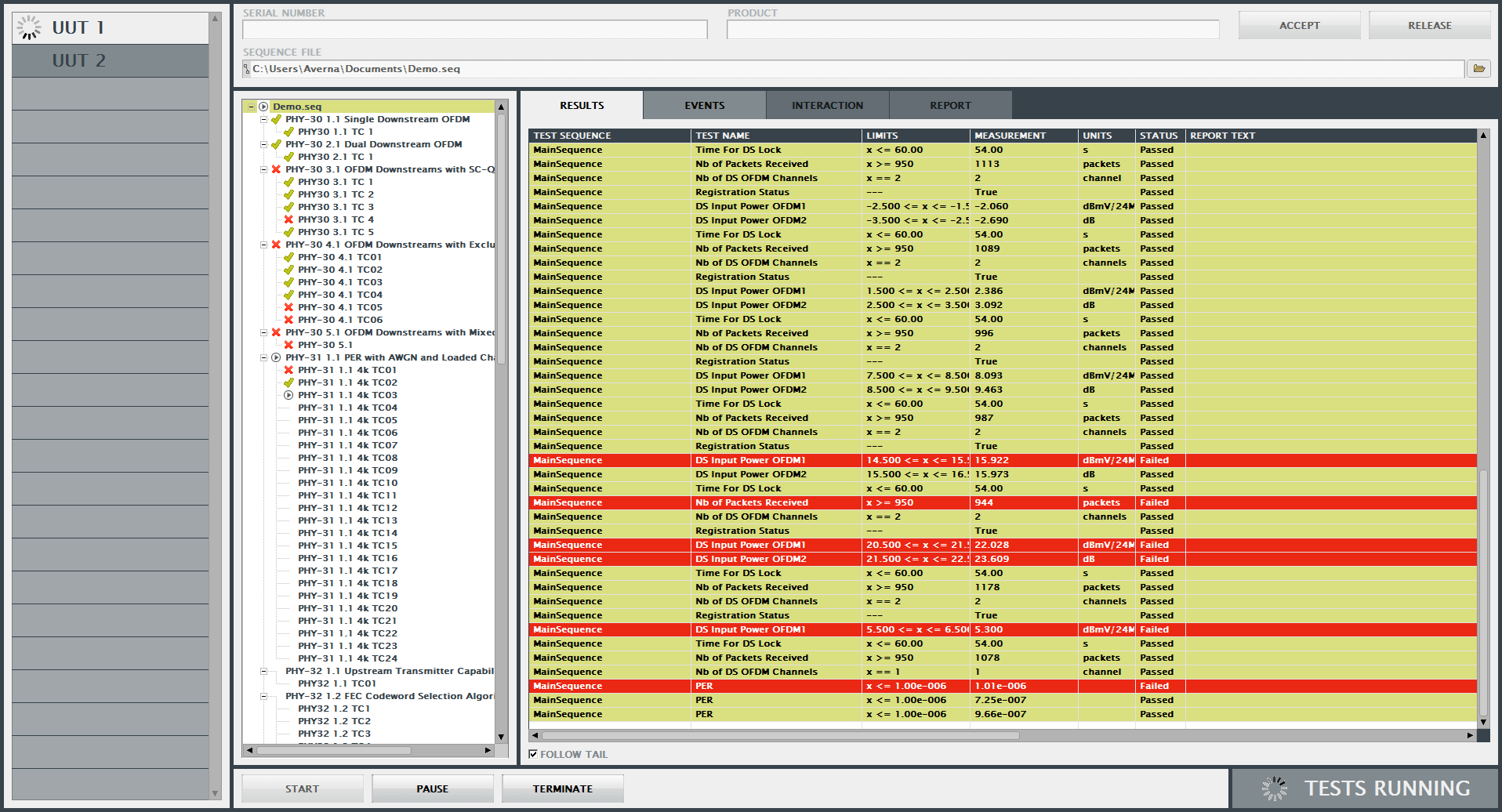Click the red fail icon beside PHY-30 5.1
This screenshot has height=812, width=1502.
(x=288, y=345)
